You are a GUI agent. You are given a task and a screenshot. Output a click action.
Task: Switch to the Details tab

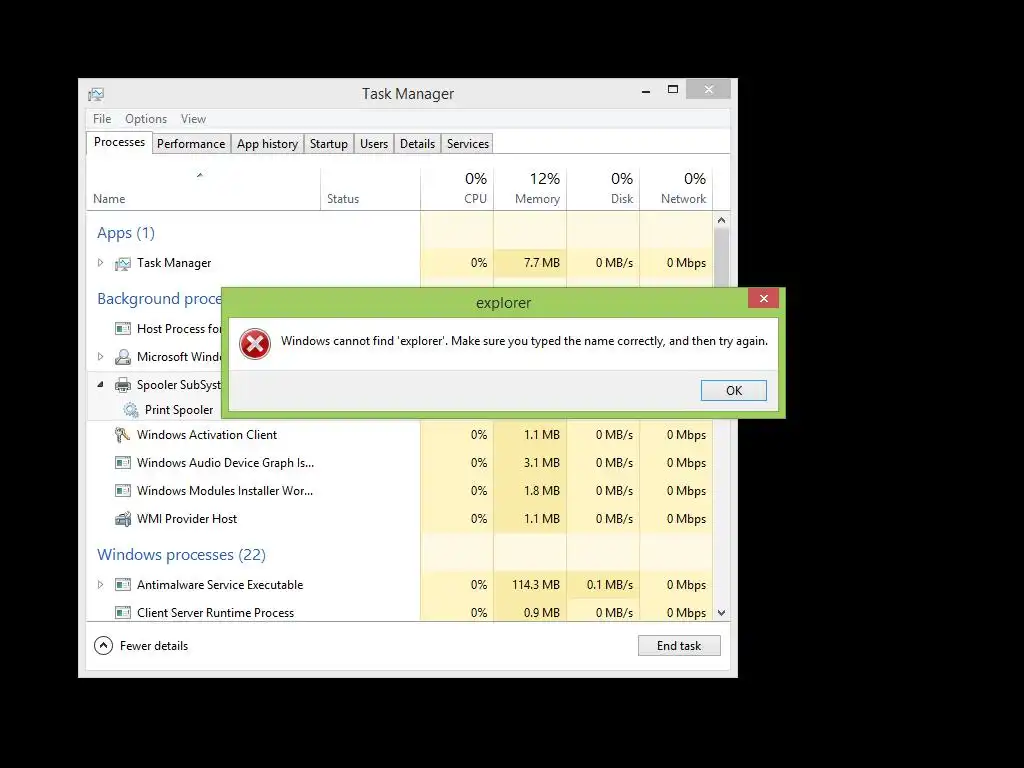(x=417, y=144)
